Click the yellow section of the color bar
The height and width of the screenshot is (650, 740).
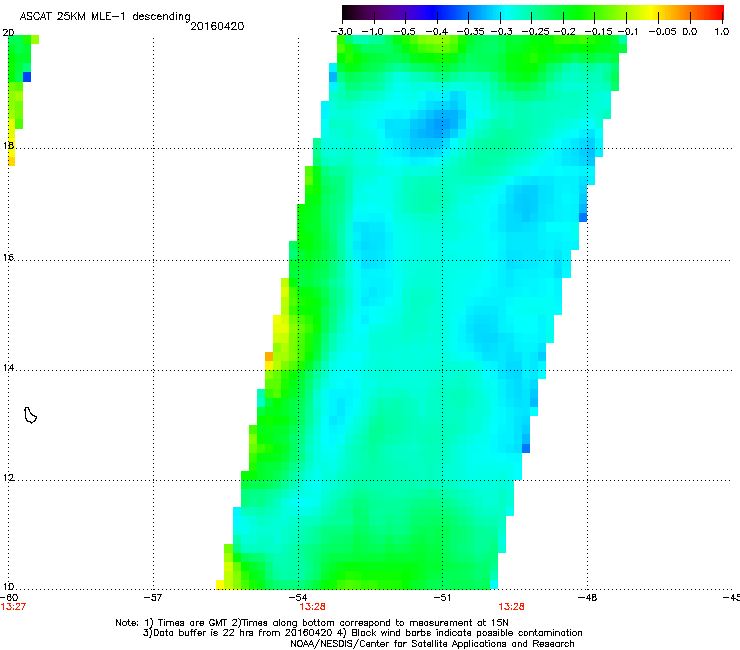tap(654, 13)
